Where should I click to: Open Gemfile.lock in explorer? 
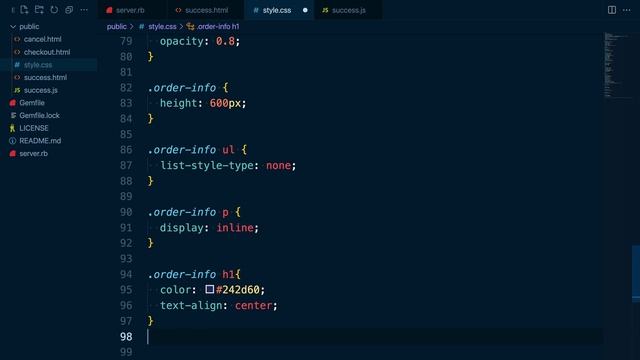coord(39,116)
